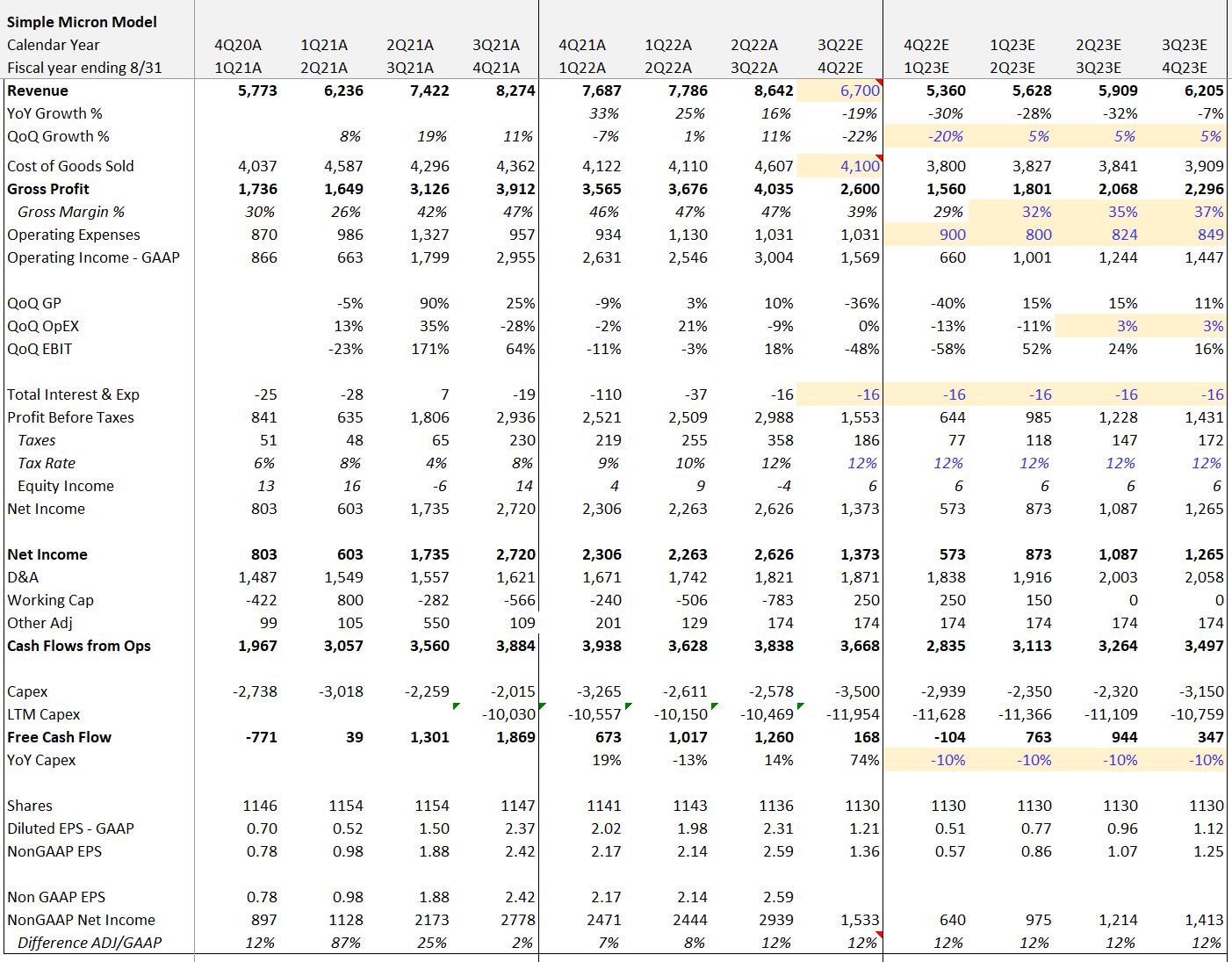Screen dimensions: 1232x962
Task: Select the bold 'Revenue' row label
Action: pyautogui.click(x=38, y=90)
